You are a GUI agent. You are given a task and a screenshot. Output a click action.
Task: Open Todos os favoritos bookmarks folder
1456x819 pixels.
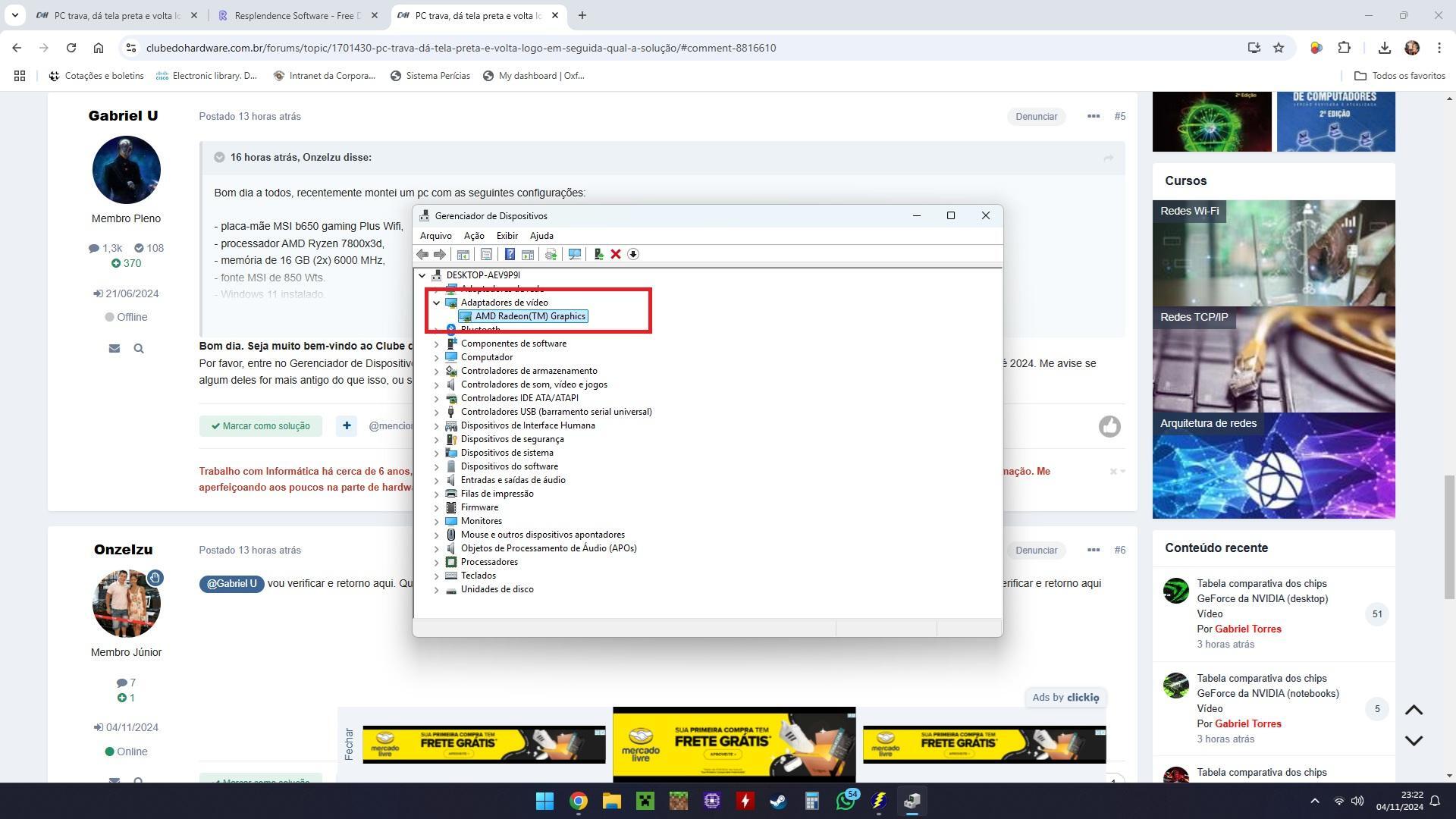[x=1400, y=76]
